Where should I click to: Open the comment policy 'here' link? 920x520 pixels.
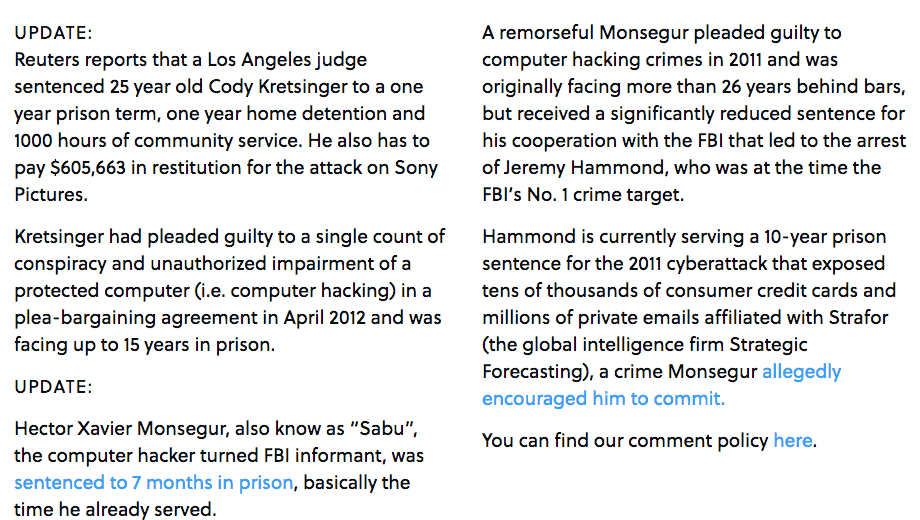click(x=793, y=440)
